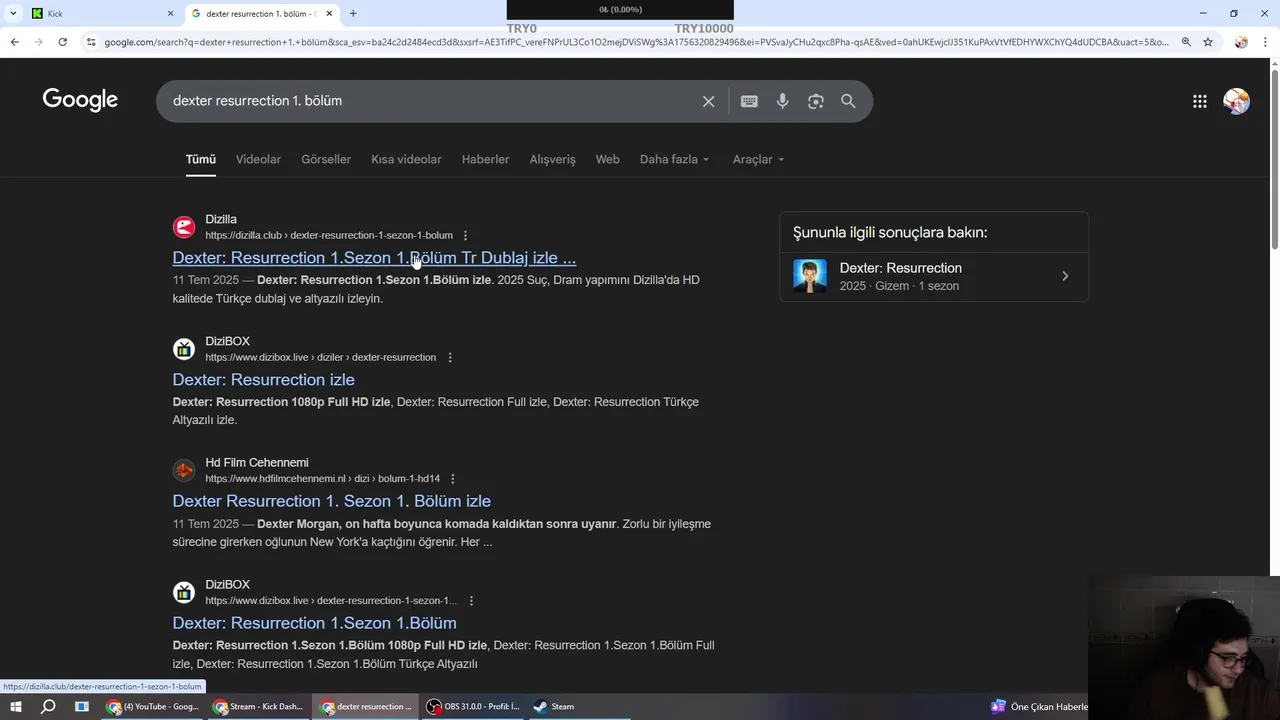The image size is (1280, 720).
Task: Click the browser address bar URL
Action: tap(636, 42)
